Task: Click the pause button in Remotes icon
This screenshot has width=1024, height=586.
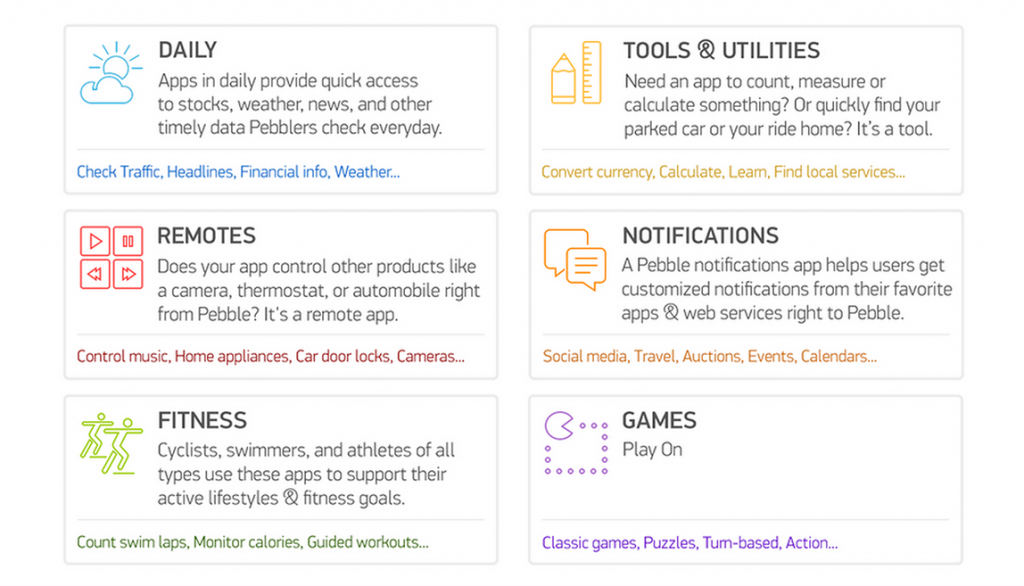Action: click(128, 241)
